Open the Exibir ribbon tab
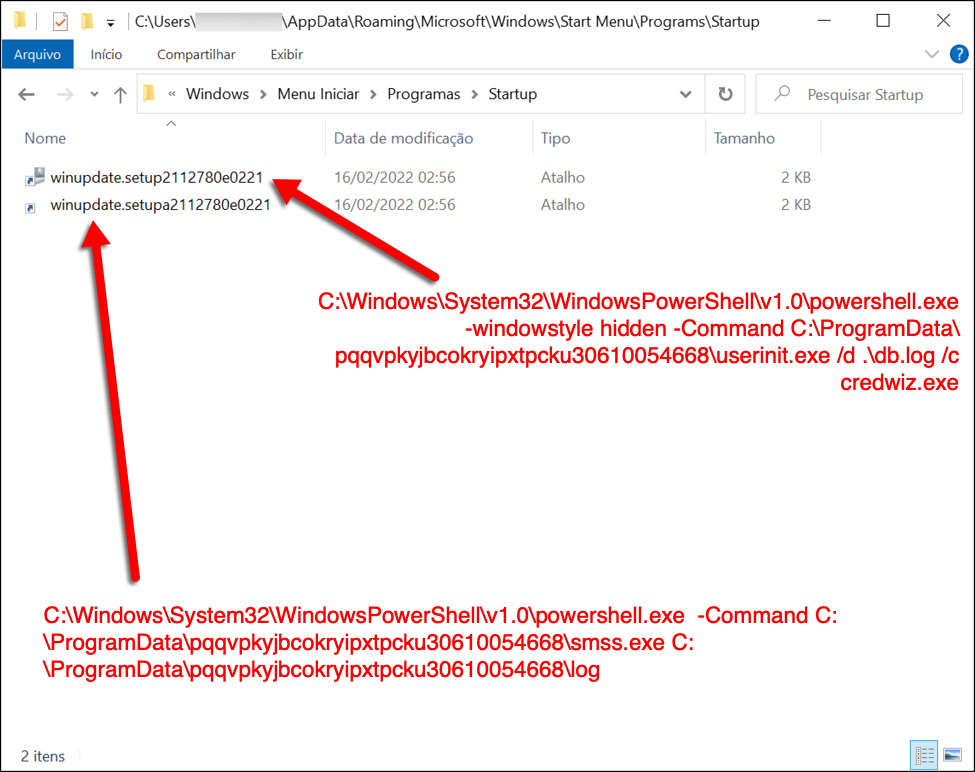The image size is (975, 772). 286,54
